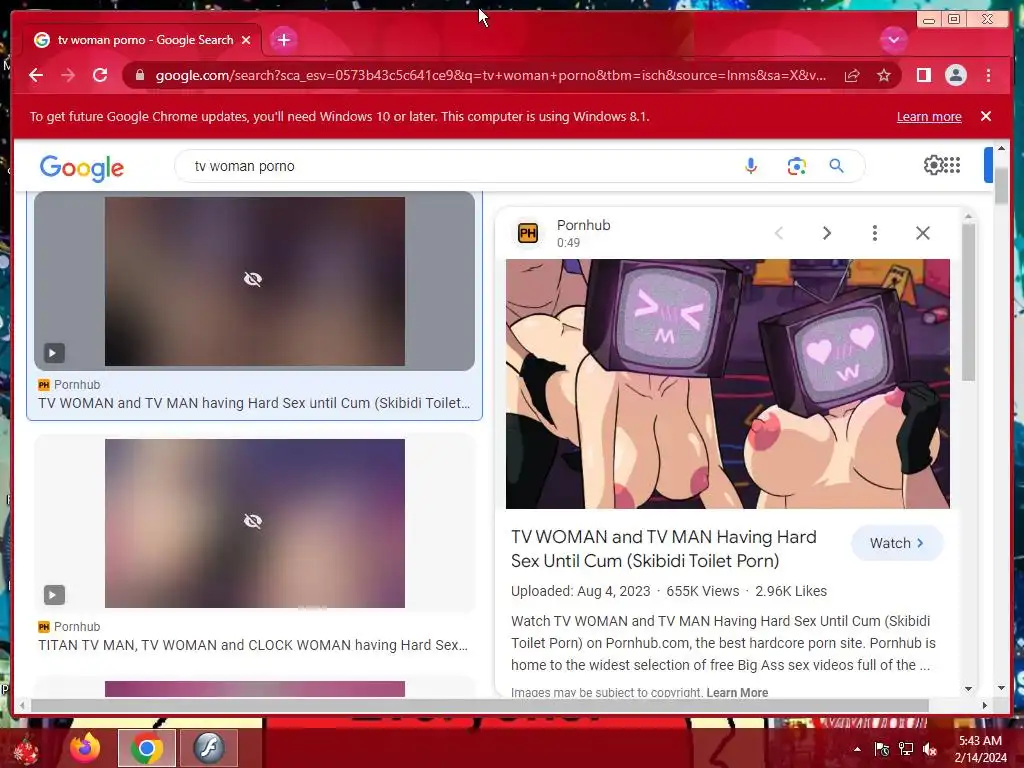Click the preview panel scroll-down arrow
1024x768 pixels.
coord(968,688)
